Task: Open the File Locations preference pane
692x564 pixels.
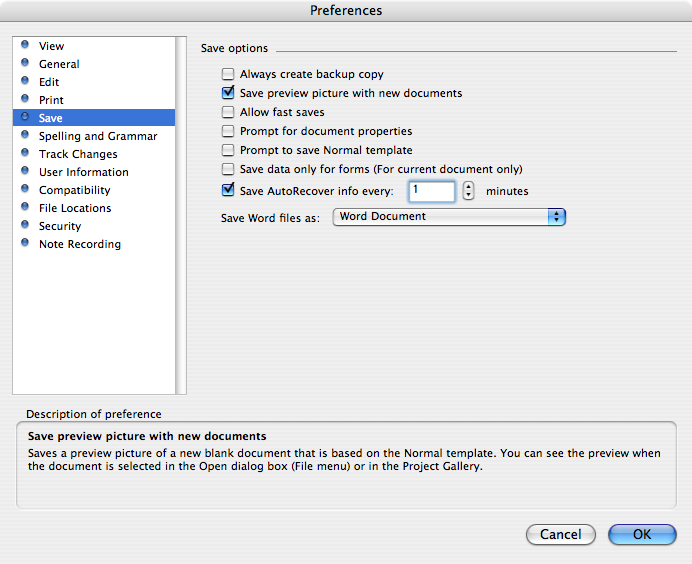Action: 75,208
